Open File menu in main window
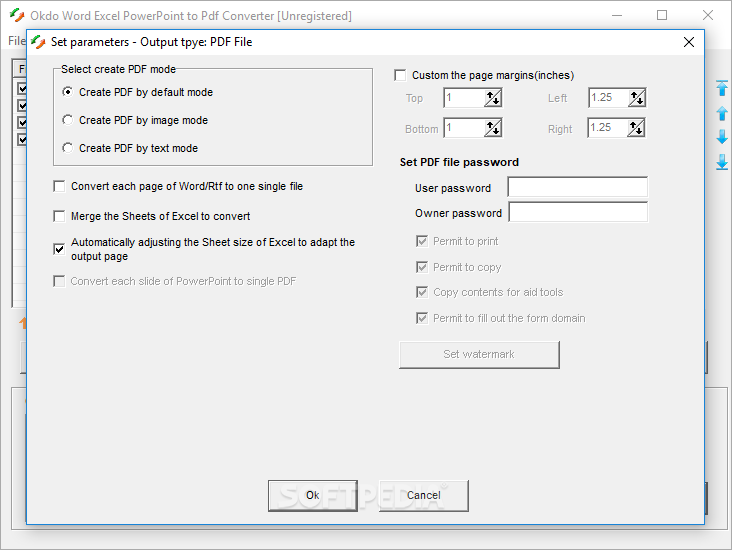 pyautogui.click(x=16, y=41)
